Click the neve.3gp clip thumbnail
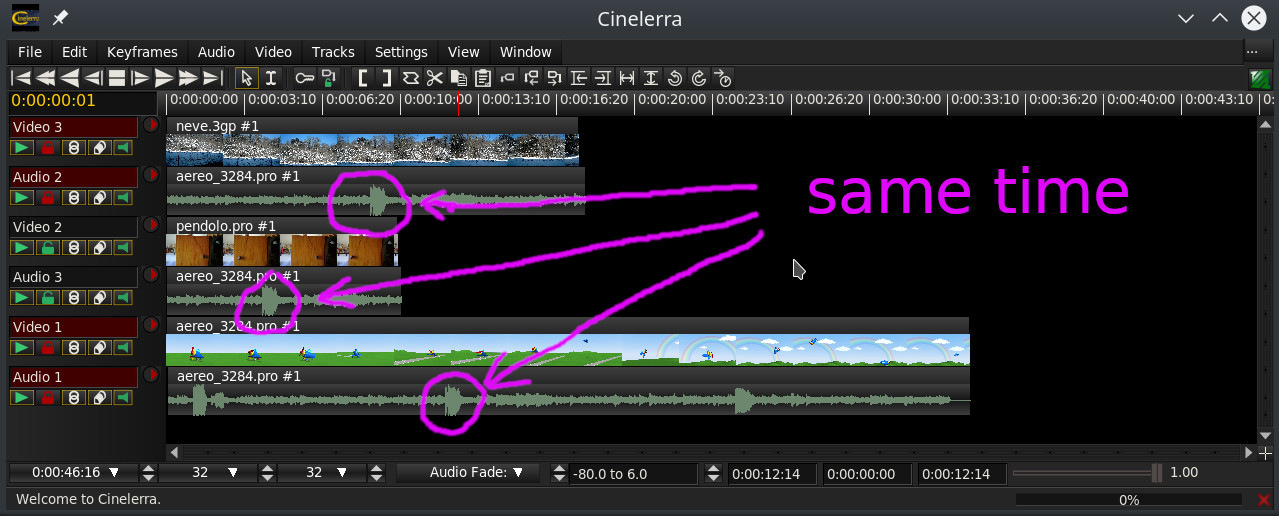 pyautogui.click(x=372, y=149)
